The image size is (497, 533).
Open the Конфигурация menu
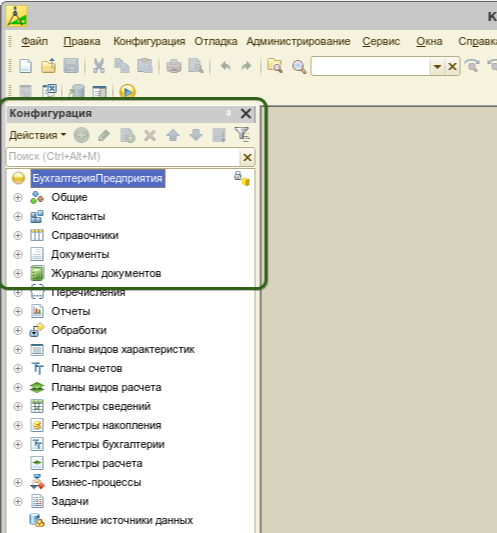(149, 41)
